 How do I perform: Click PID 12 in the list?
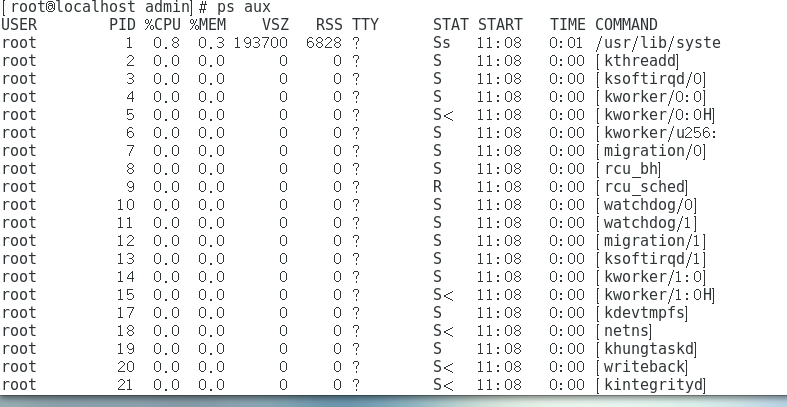point(126,241)
